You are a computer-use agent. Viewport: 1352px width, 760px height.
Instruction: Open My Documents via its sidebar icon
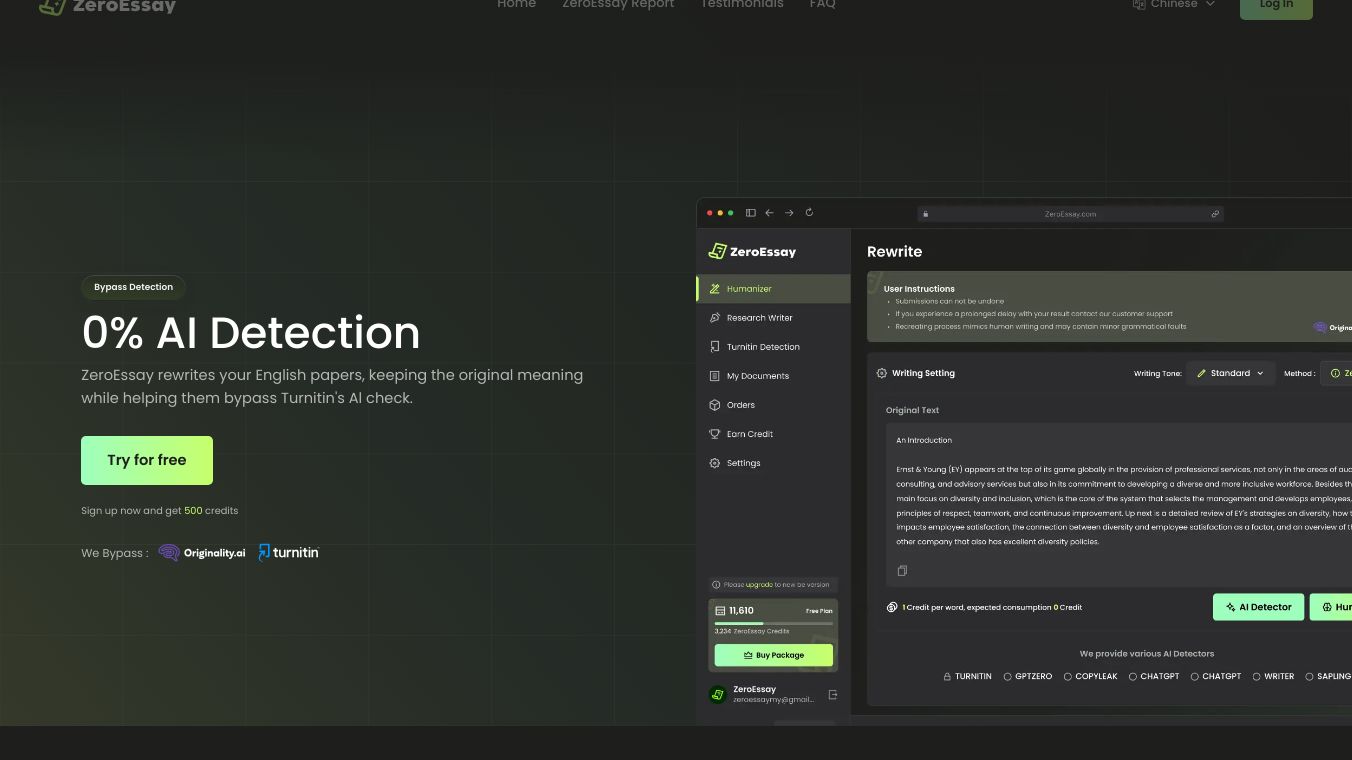click(x=714, y=376)
